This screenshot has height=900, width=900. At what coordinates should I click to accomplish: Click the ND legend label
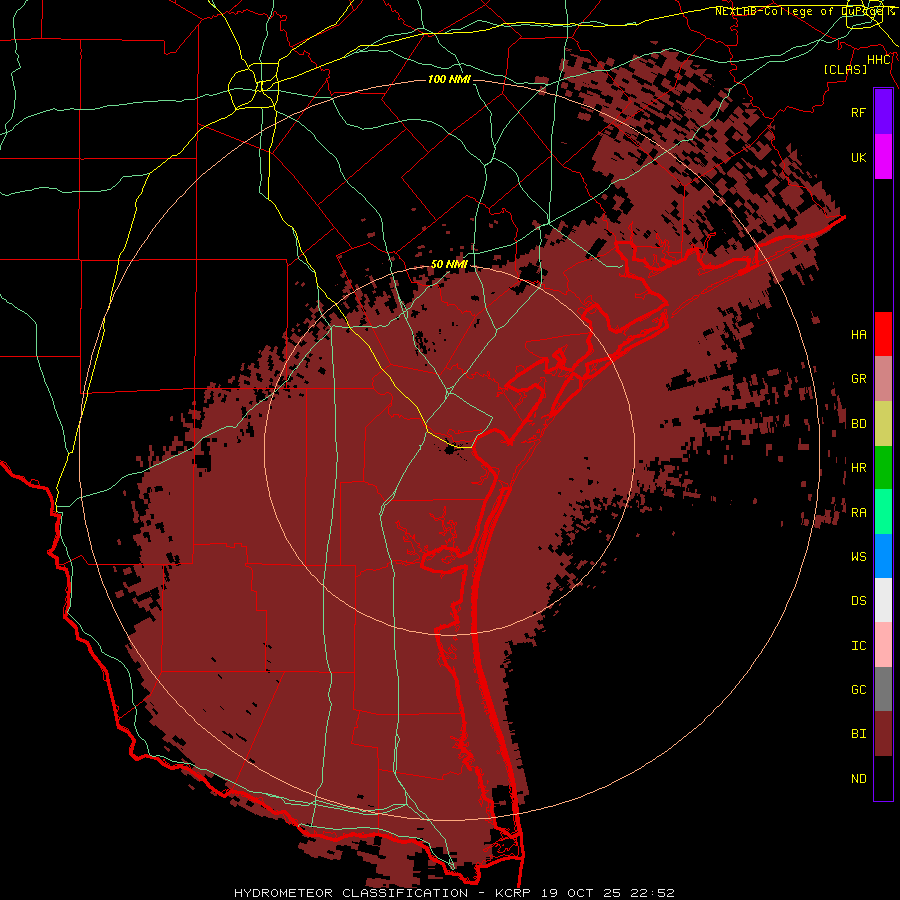point(858,779)
